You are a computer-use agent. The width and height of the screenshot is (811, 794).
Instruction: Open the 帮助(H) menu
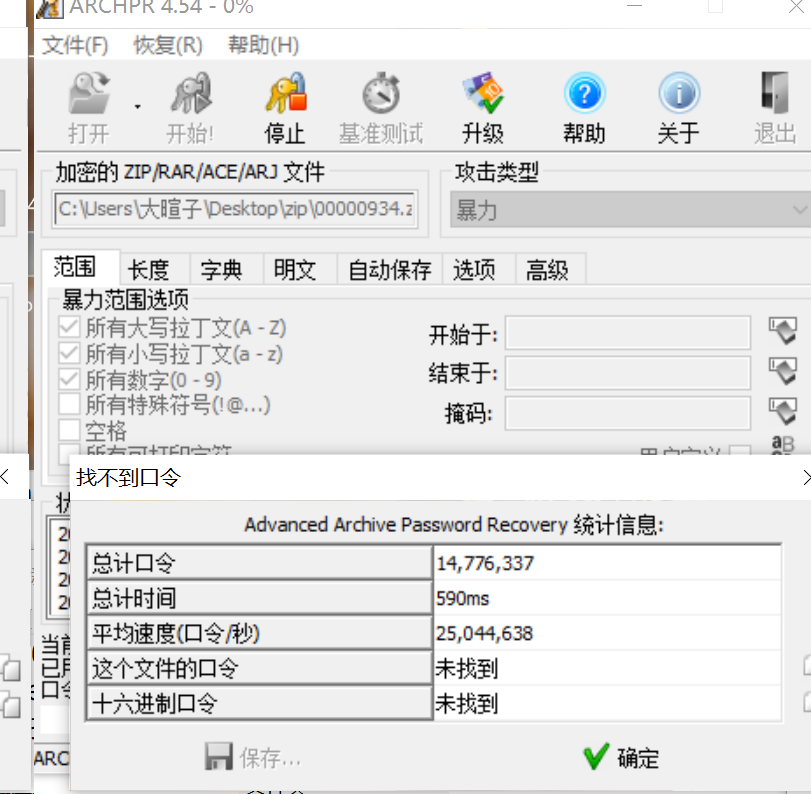(264, 46)
